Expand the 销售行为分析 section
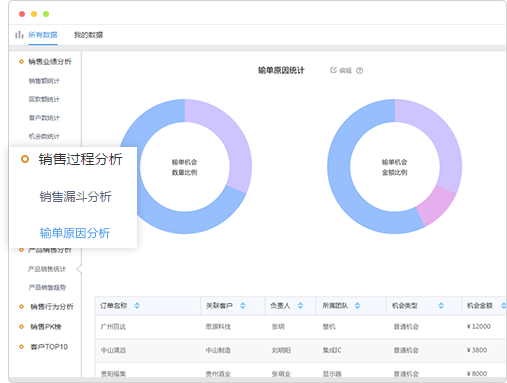The width and height of the screenshot is (507, 383). pos(52,307)
